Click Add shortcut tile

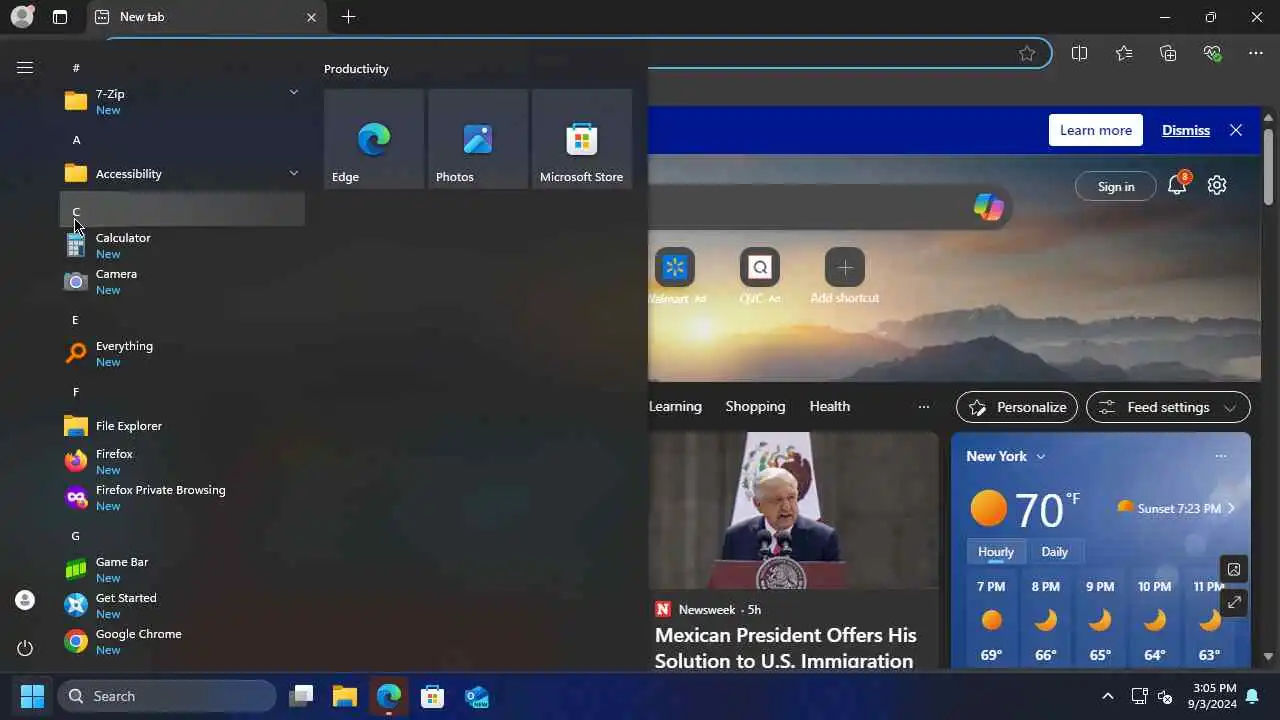coord(845,276)
